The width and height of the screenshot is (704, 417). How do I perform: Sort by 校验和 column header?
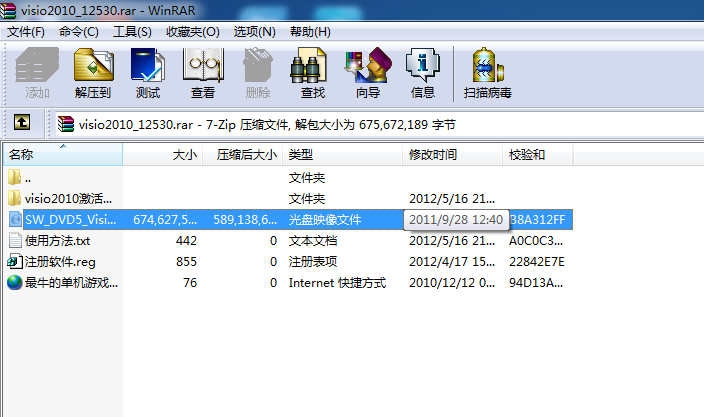(538, 155)
